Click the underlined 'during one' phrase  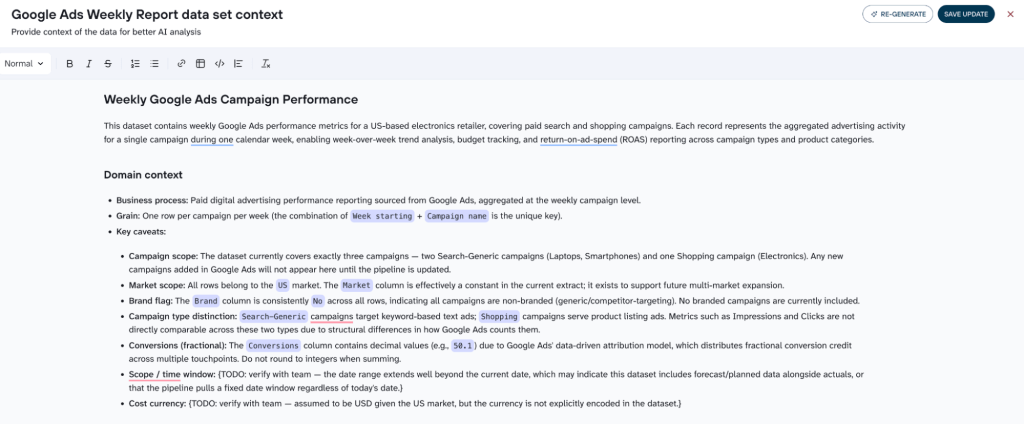[x=212, y=140]
